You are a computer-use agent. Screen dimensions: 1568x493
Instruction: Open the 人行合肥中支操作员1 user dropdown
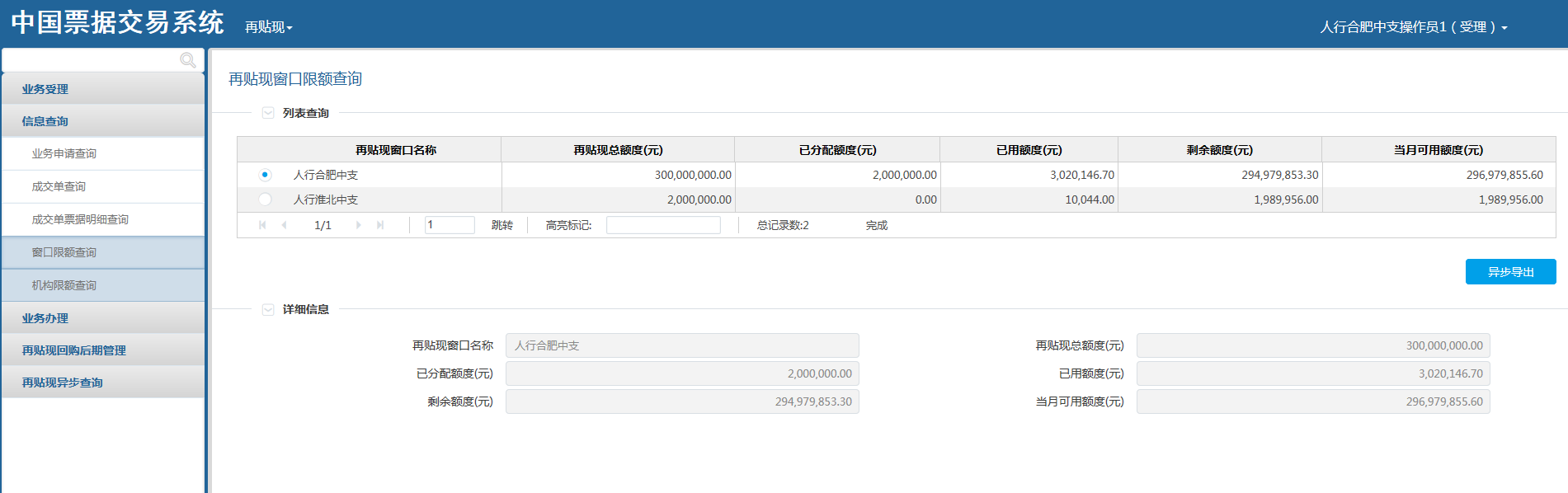coord(1413,27)
